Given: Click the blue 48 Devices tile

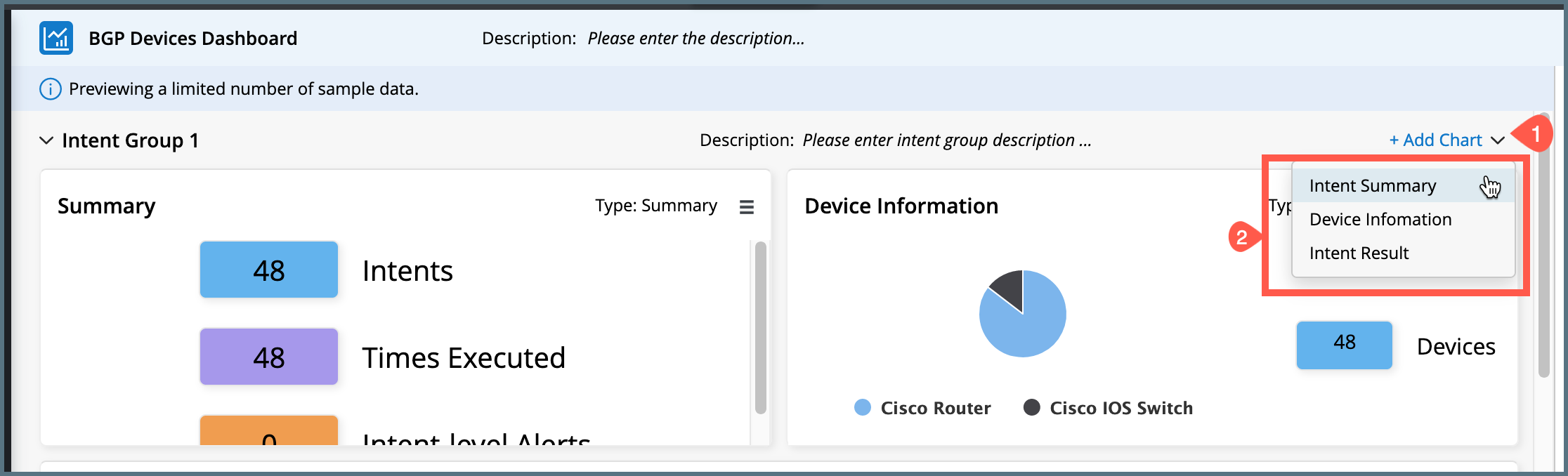Looking at the screenshot, I should tap(1344, 345).
